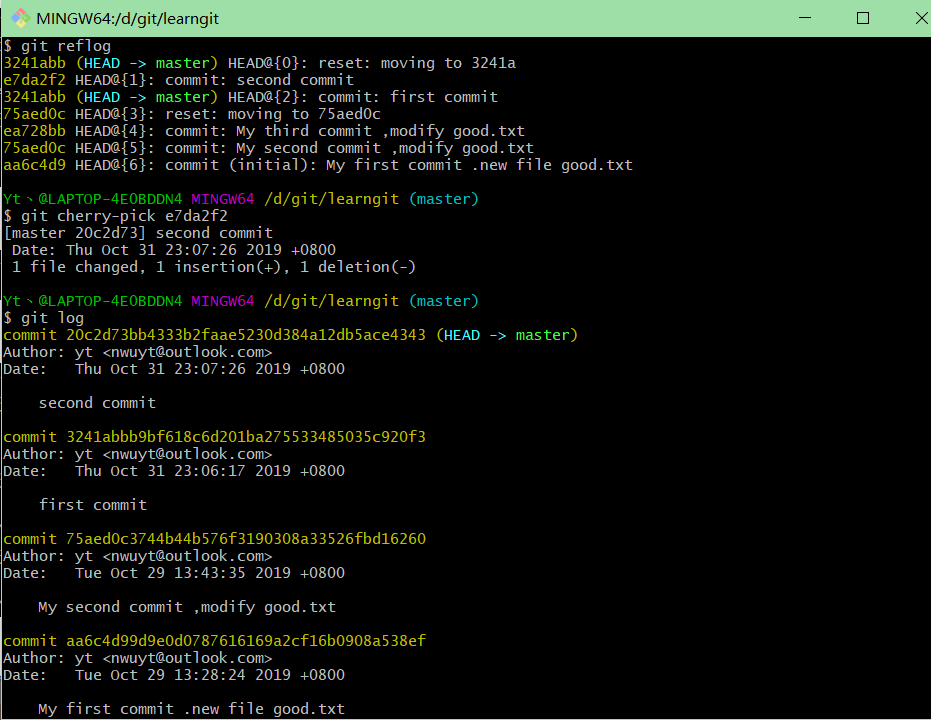Maximize the MINGW64 terminal window
The width and height of the screenshot is (931, 720).
[863, 18]
